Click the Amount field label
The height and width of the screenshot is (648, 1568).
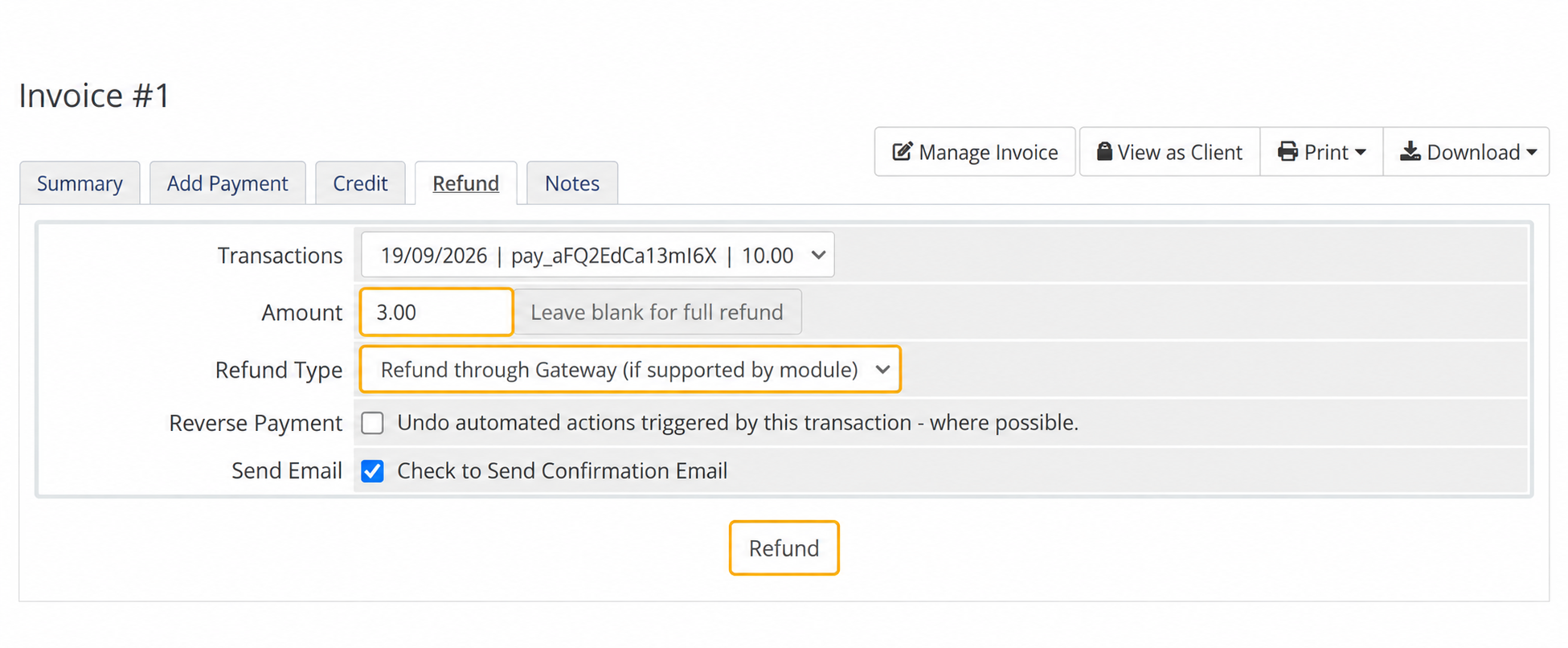pos(302,313)
